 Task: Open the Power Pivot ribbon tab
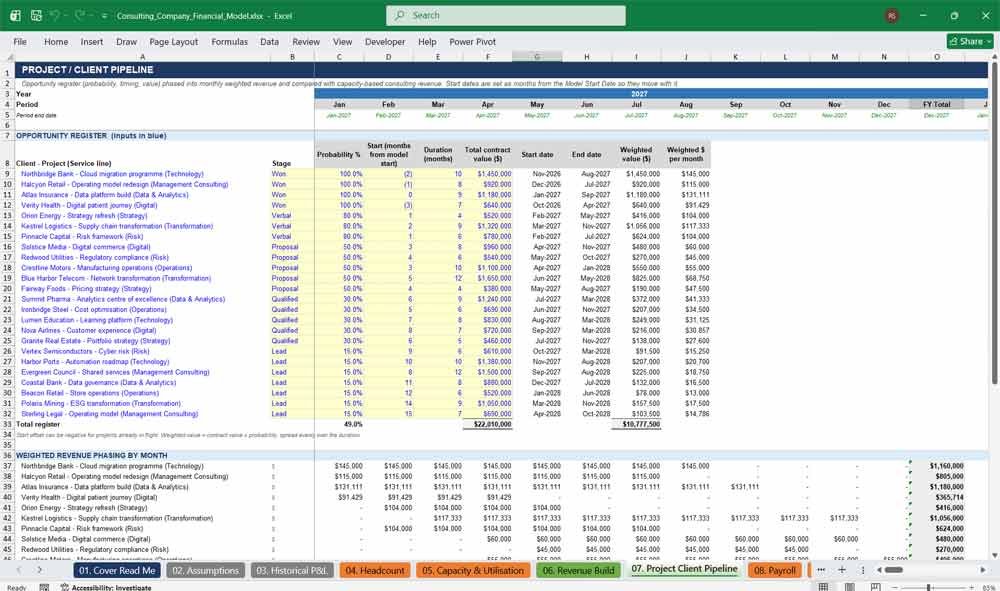(x=473, y=41)
